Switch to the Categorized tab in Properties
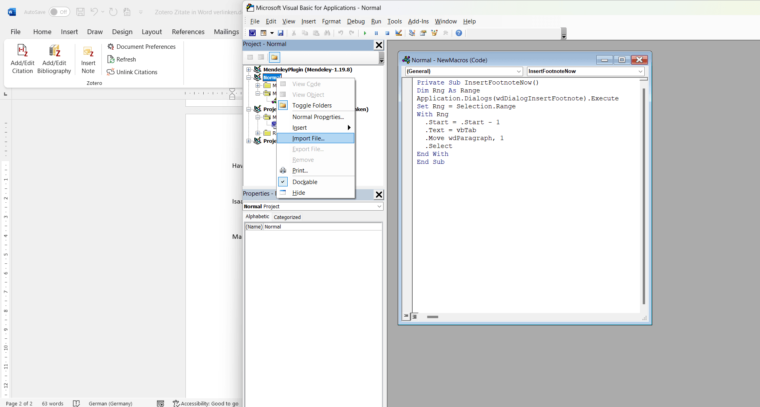Image resolution: width=760 pixels, height=407 pixels. (x=287, y=217)
